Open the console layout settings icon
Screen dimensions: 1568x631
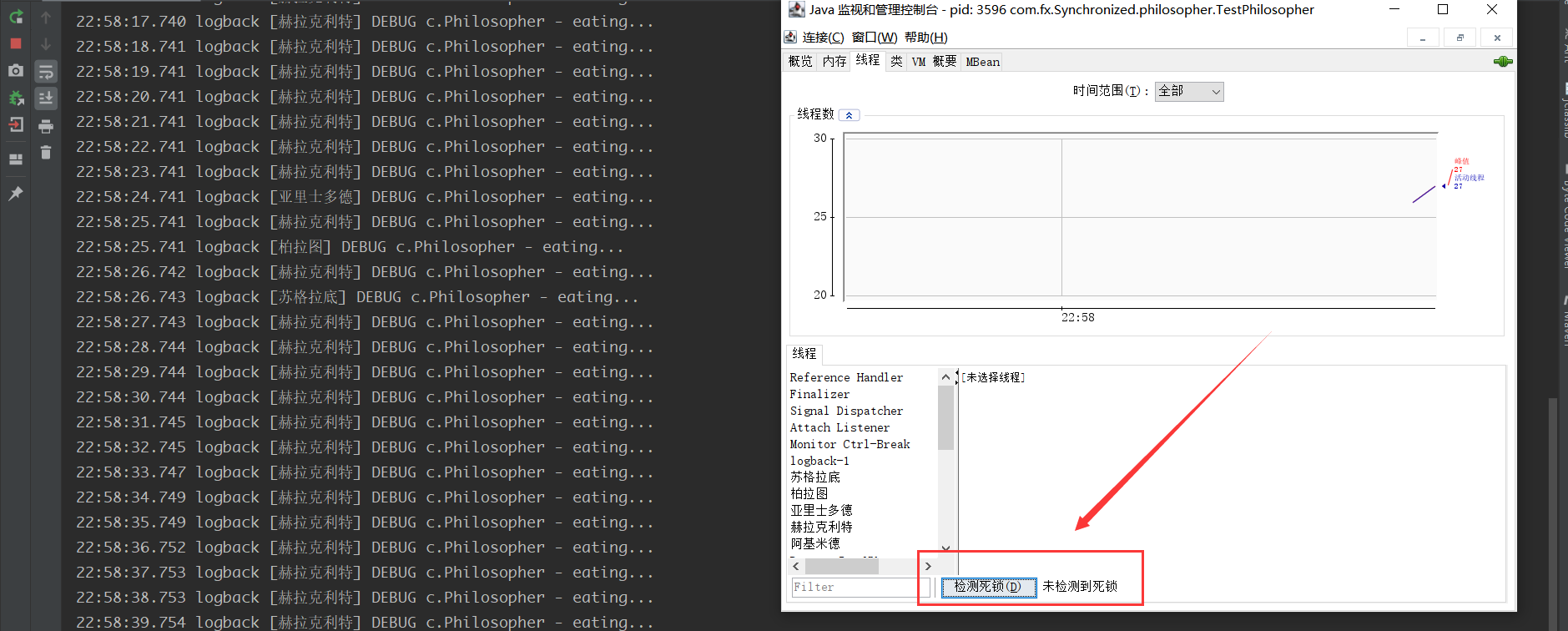(16, 159)
